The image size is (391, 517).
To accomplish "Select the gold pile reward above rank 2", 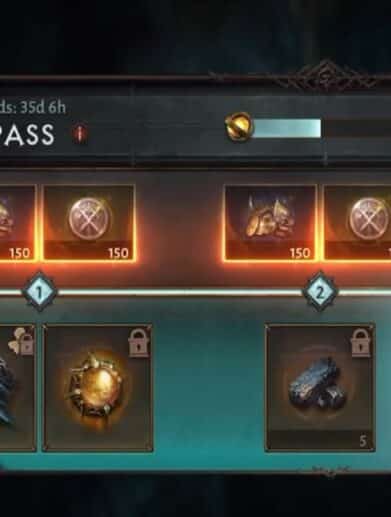I will tap(270, 223).
